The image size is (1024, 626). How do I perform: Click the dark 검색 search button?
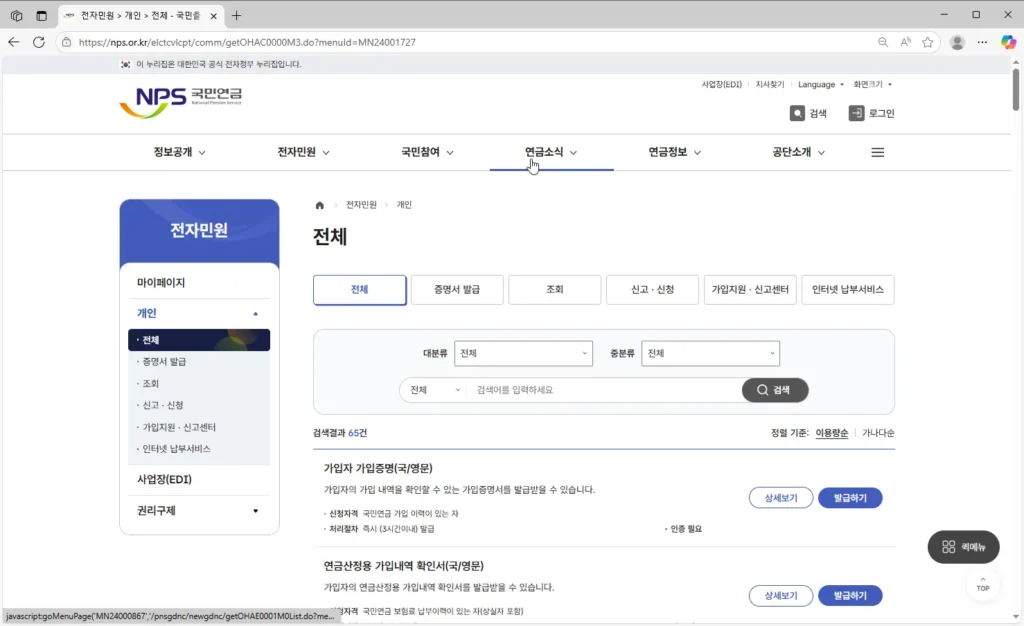(x=775, y=390)
